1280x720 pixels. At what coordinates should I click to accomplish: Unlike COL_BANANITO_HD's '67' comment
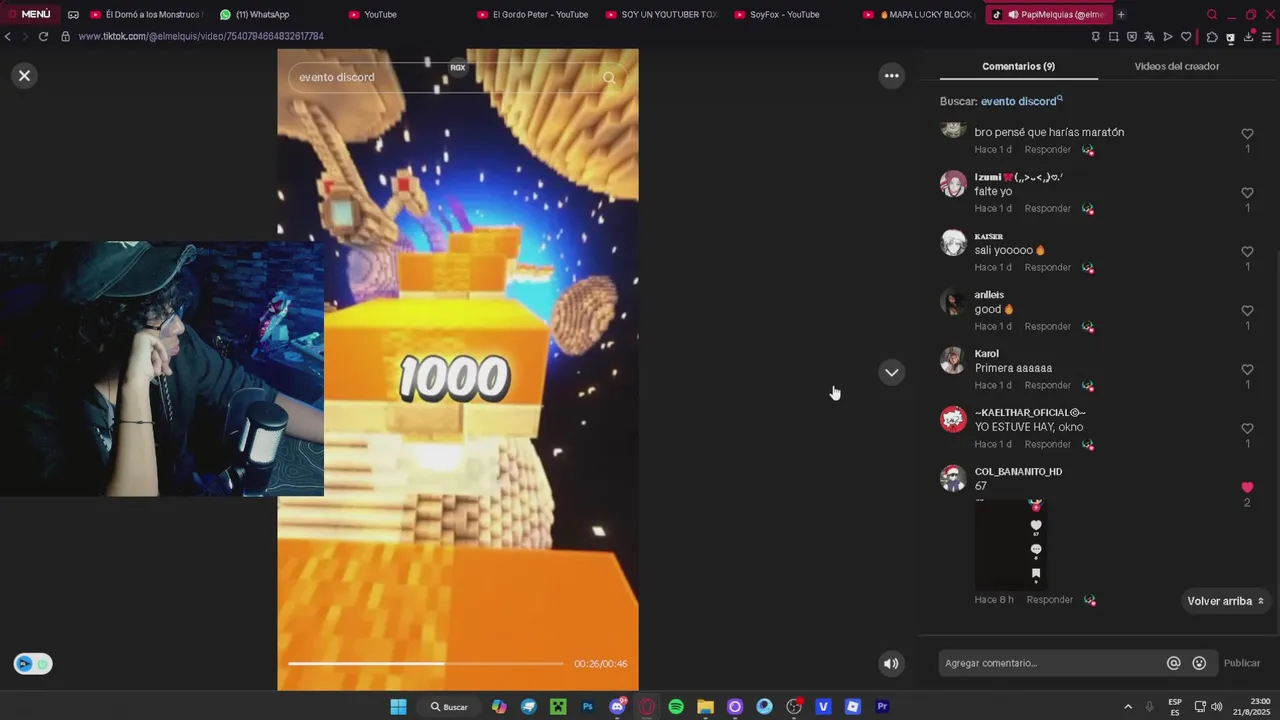click(x=1247, y=488)
